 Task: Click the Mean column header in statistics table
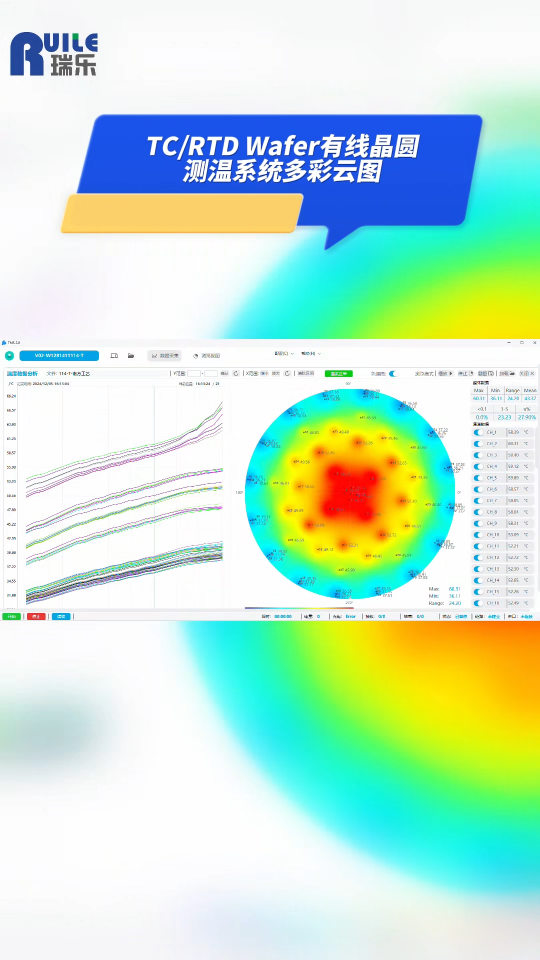coord(530,390)
